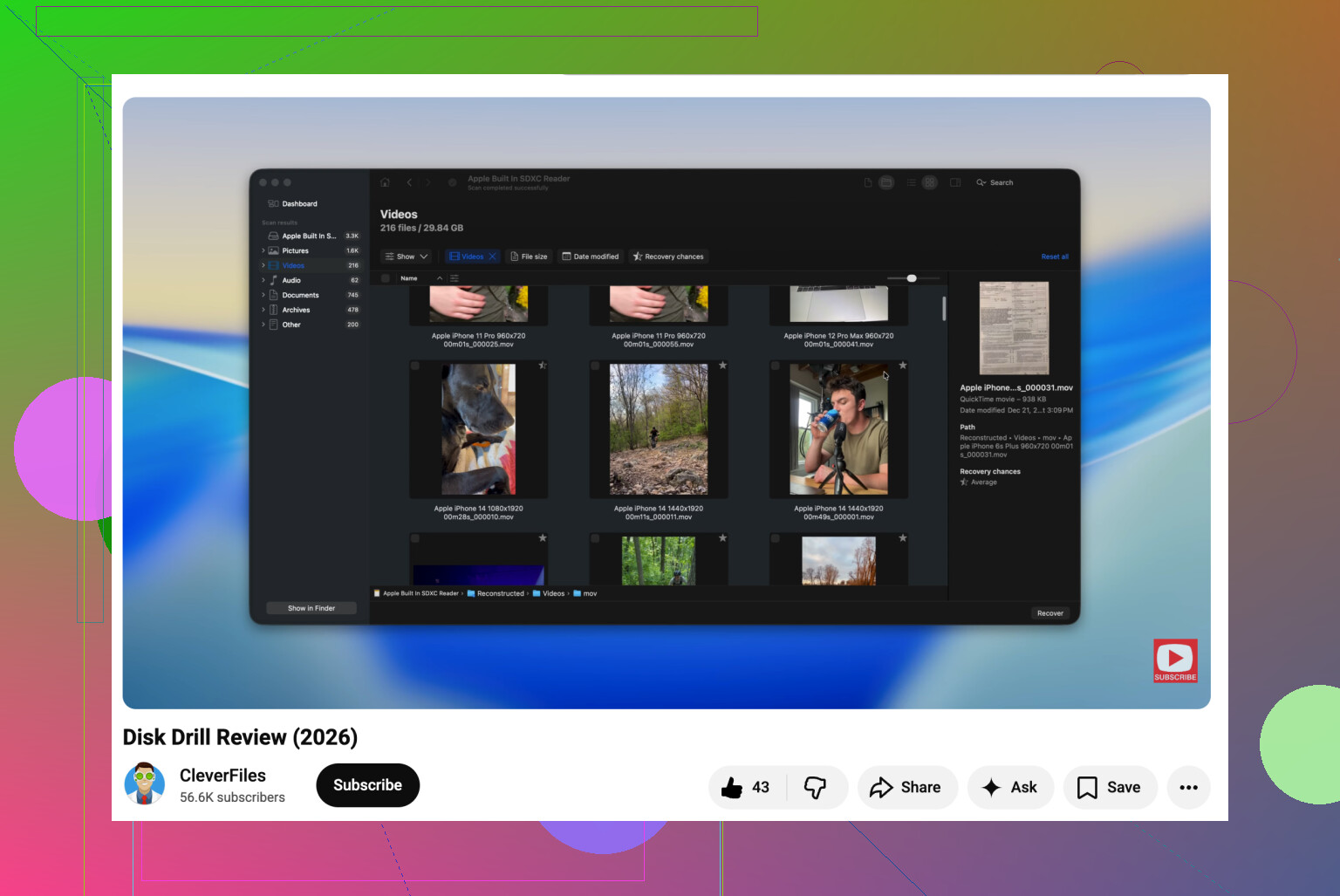
Task: Click the mov folder breadcrumb
Action: point(585,593)
